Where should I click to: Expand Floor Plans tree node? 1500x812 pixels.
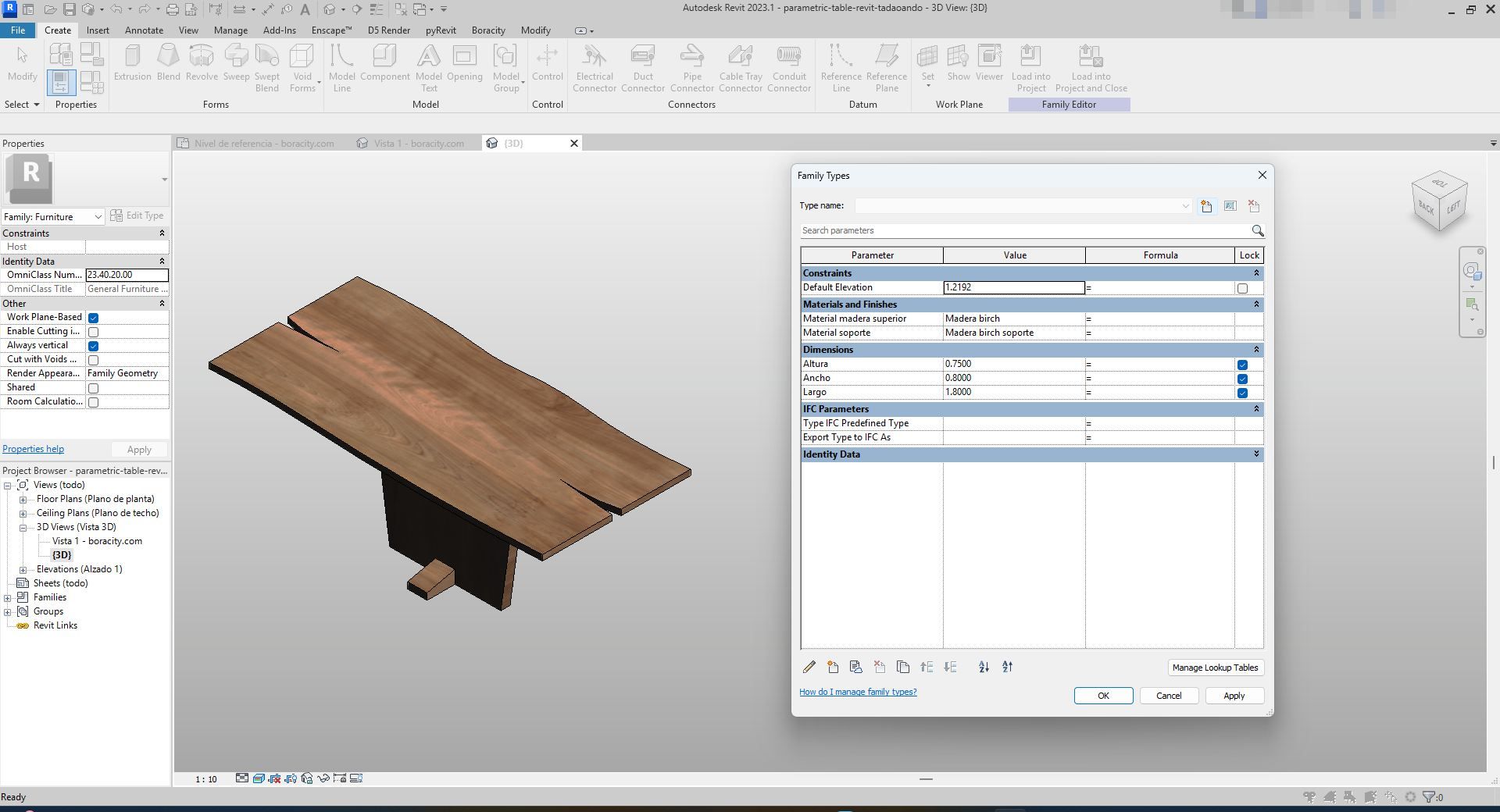(x=23, y=500)
